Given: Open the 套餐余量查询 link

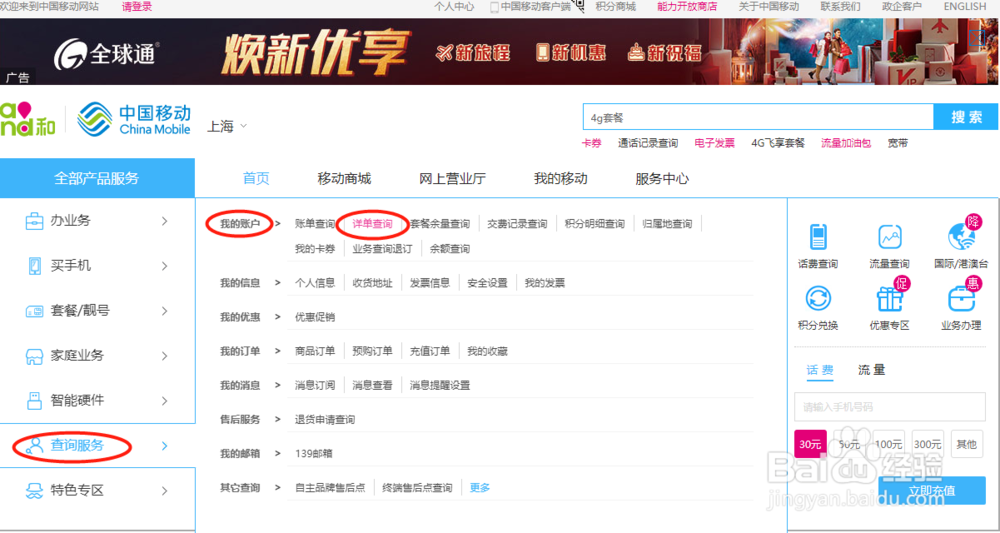Looking at the screenshot, I should pos(440,224).
